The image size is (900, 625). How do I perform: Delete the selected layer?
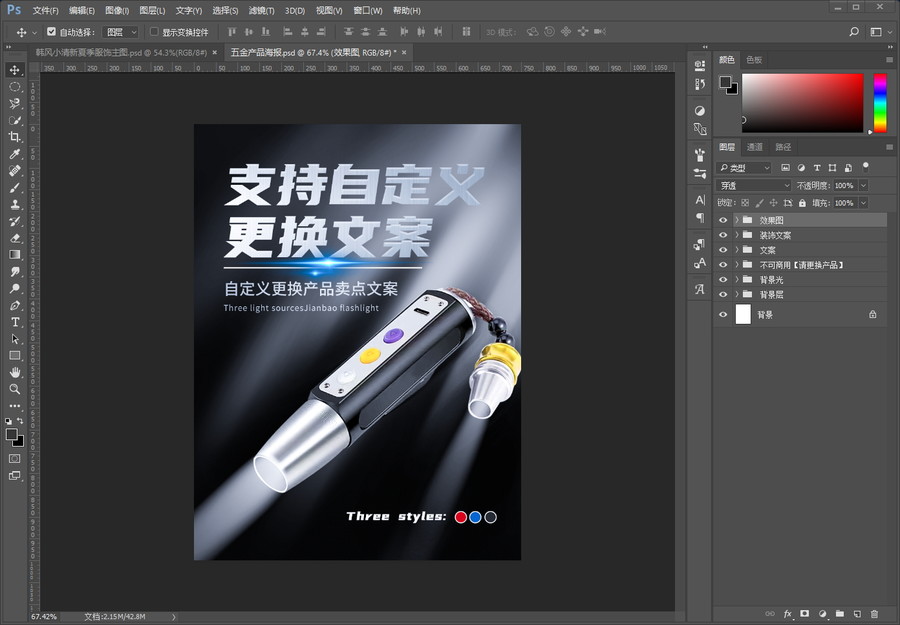point(874,614)
